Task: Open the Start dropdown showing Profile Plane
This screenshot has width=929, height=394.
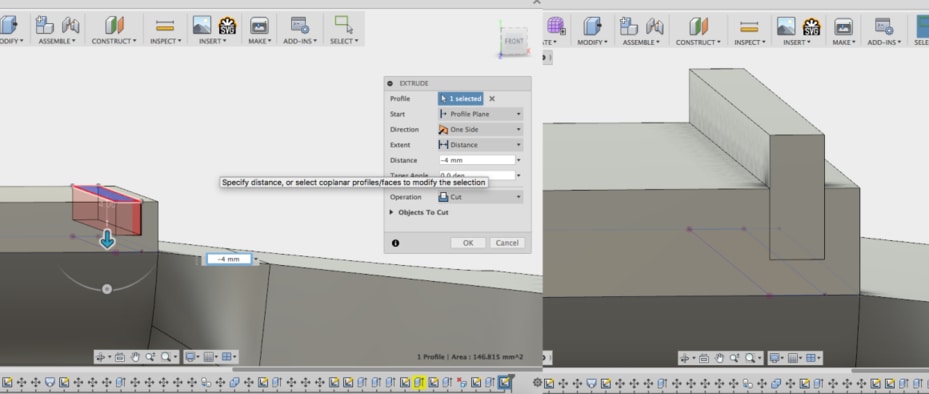Action: pos(480,114)
